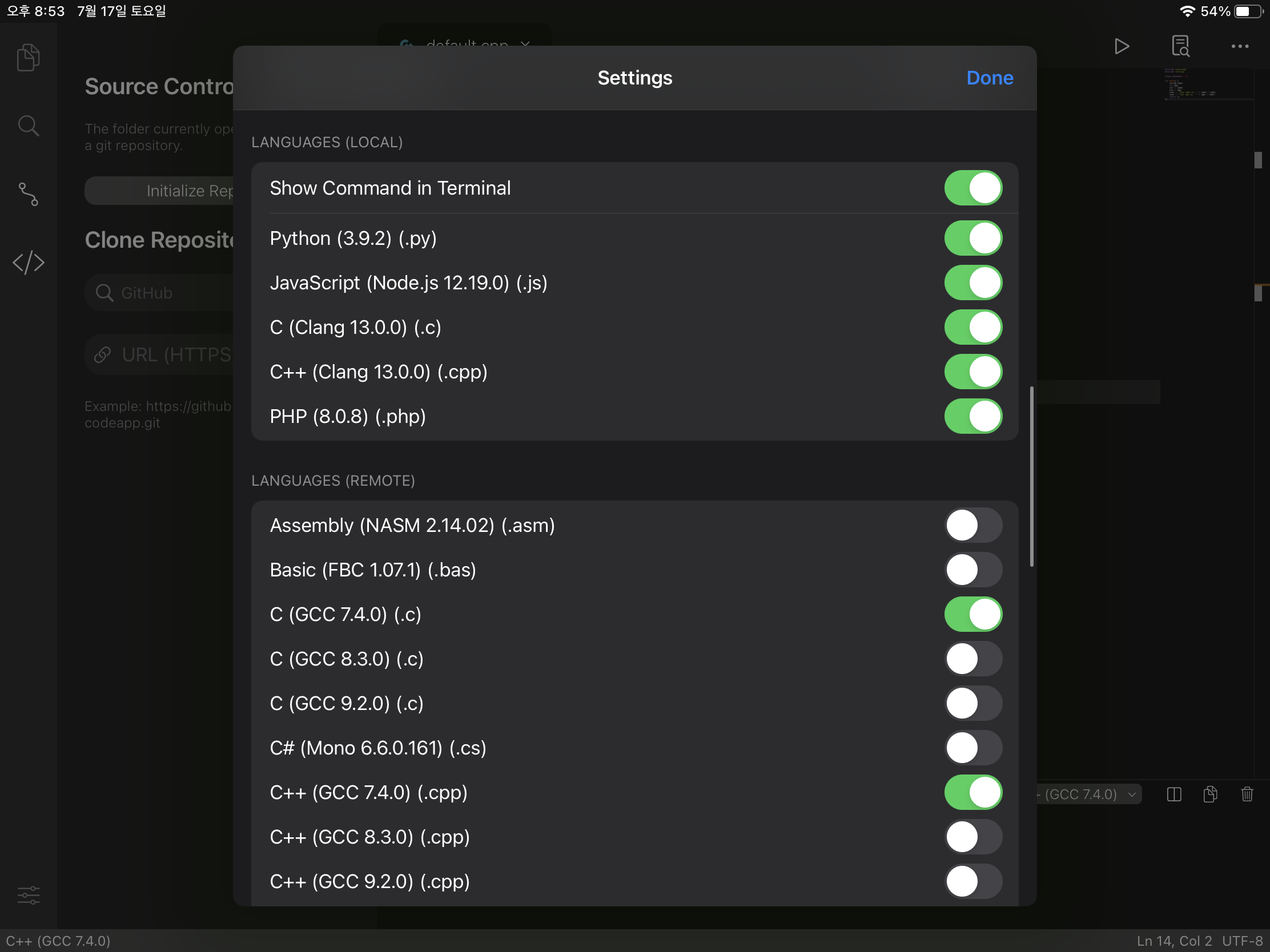Tap Done to close Settings

pyautogui.click(x=989, y=78)
